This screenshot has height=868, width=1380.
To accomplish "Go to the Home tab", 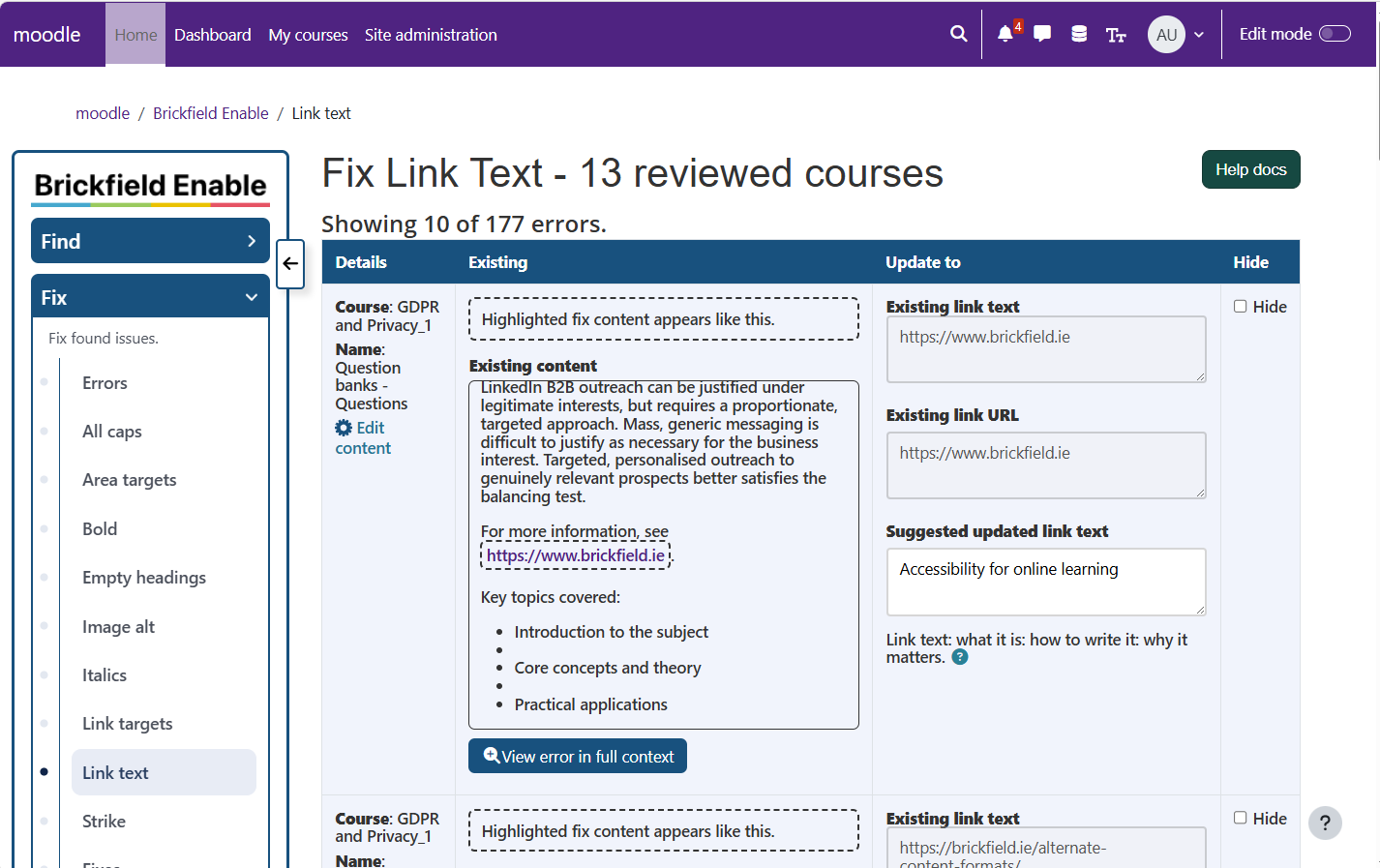I will (135, 35).
